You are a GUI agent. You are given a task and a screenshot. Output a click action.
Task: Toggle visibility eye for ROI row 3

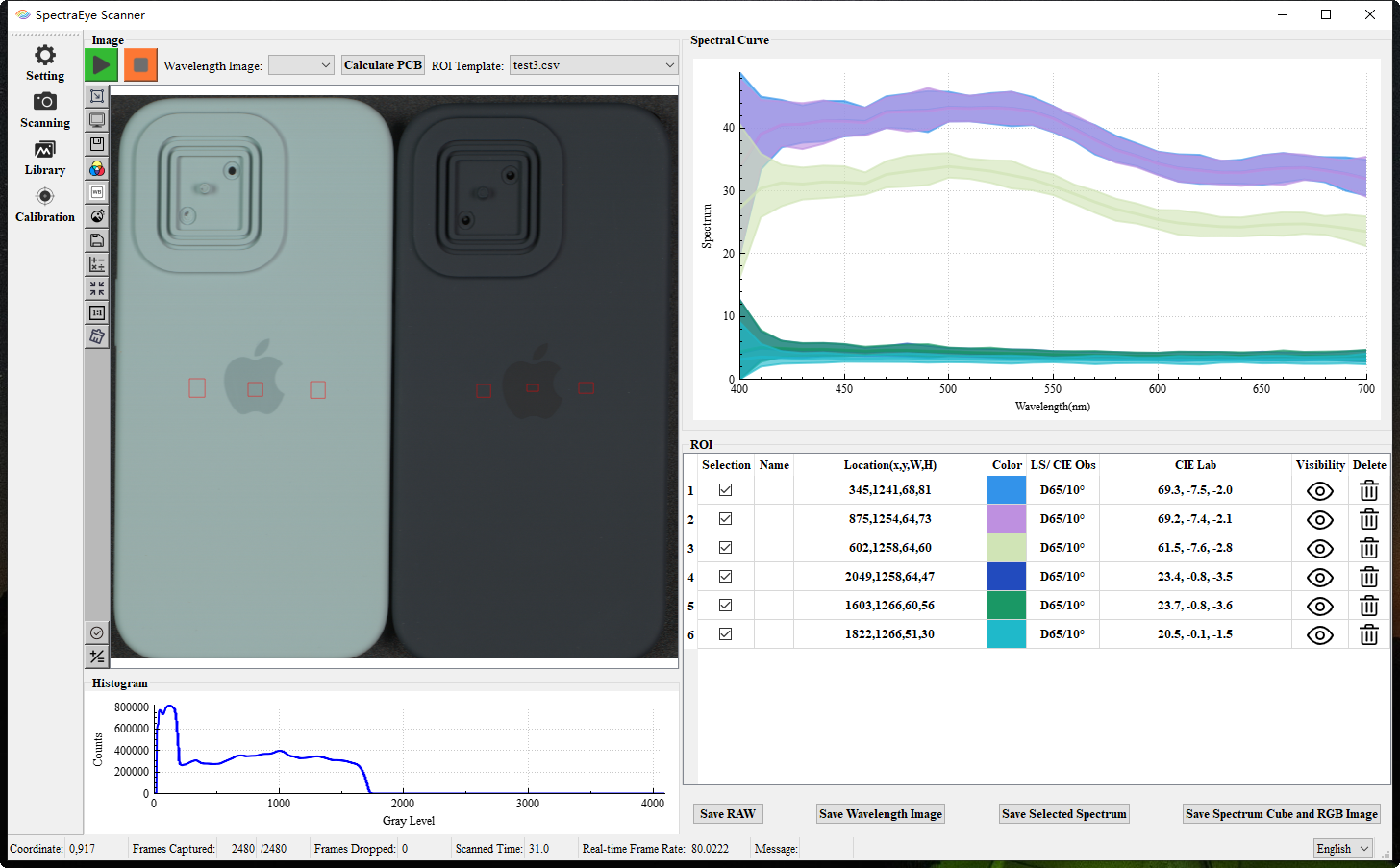coord(1320,548)
